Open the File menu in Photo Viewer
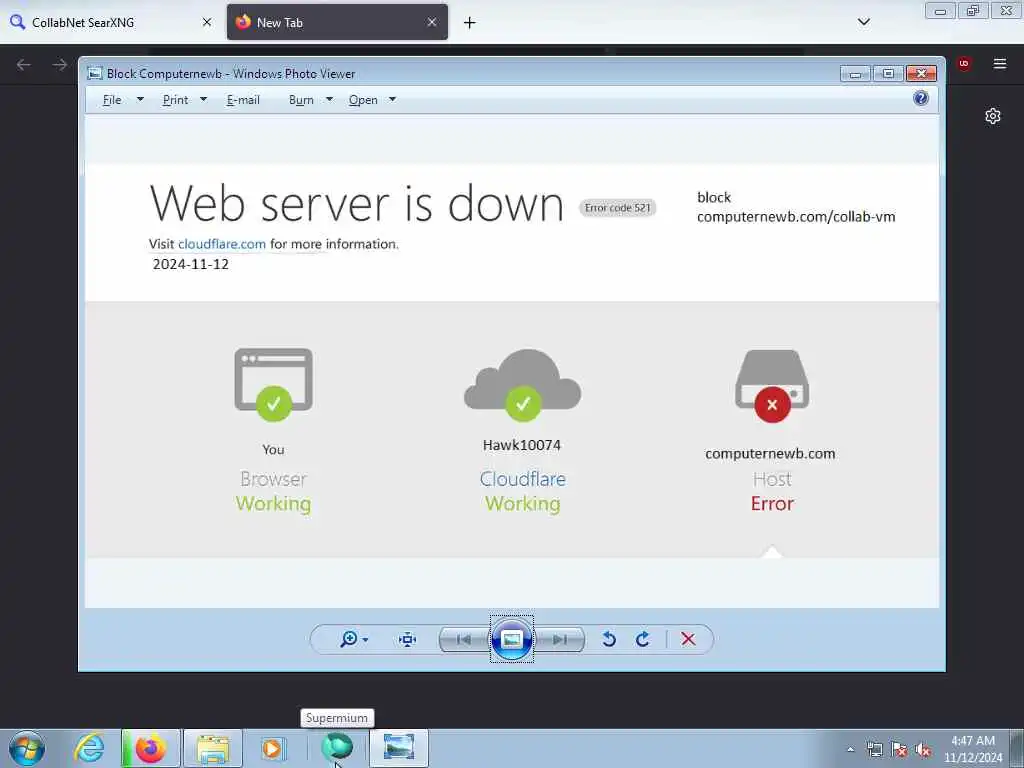 click(x=112, y=100)
